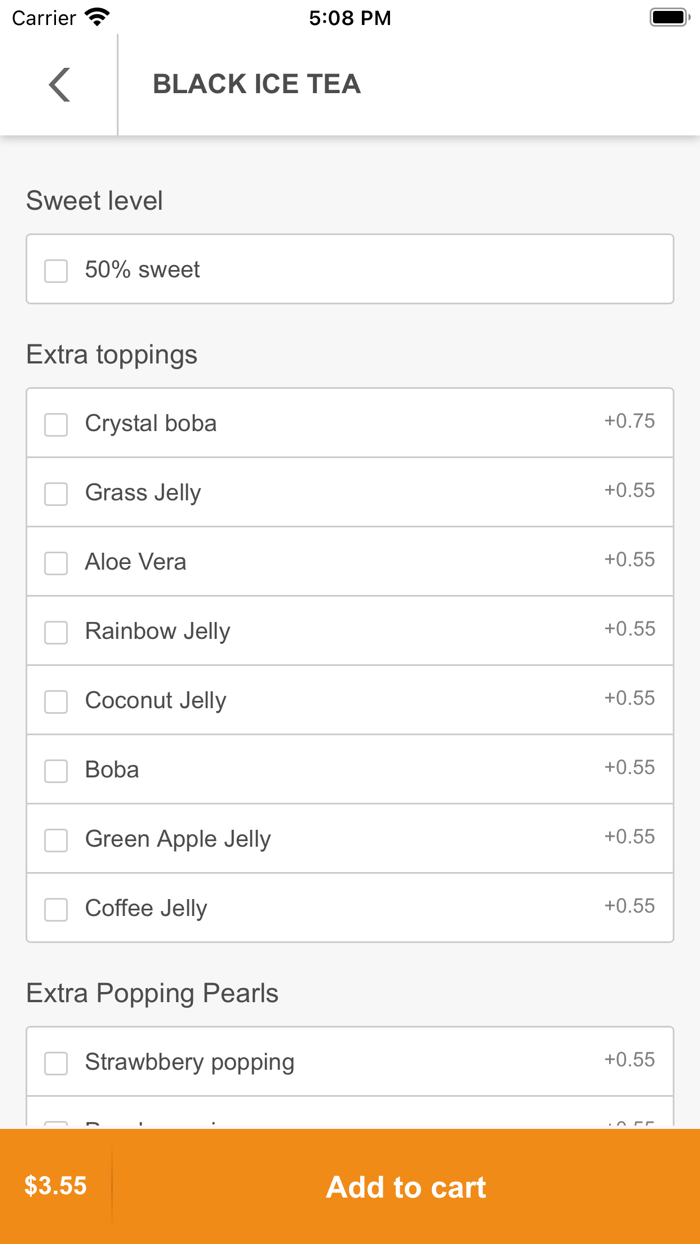Viewport: 700px width, 1244px height.
Task: Tick the Coffee Jelly checkbox
Action: click(x=56, y=909)
